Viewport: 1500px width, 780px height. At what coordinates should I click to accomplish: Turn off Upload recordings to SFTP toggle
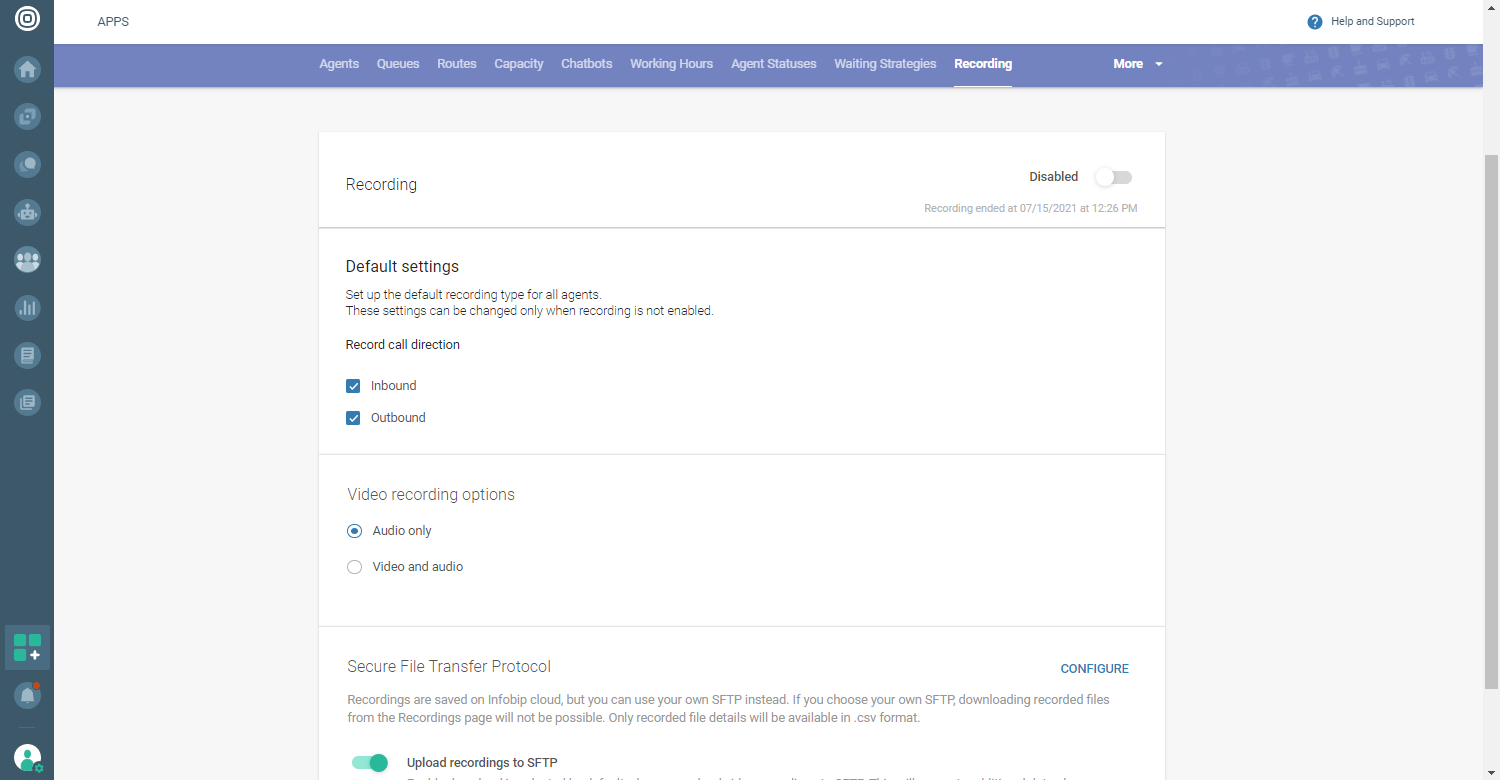point(369,763)
